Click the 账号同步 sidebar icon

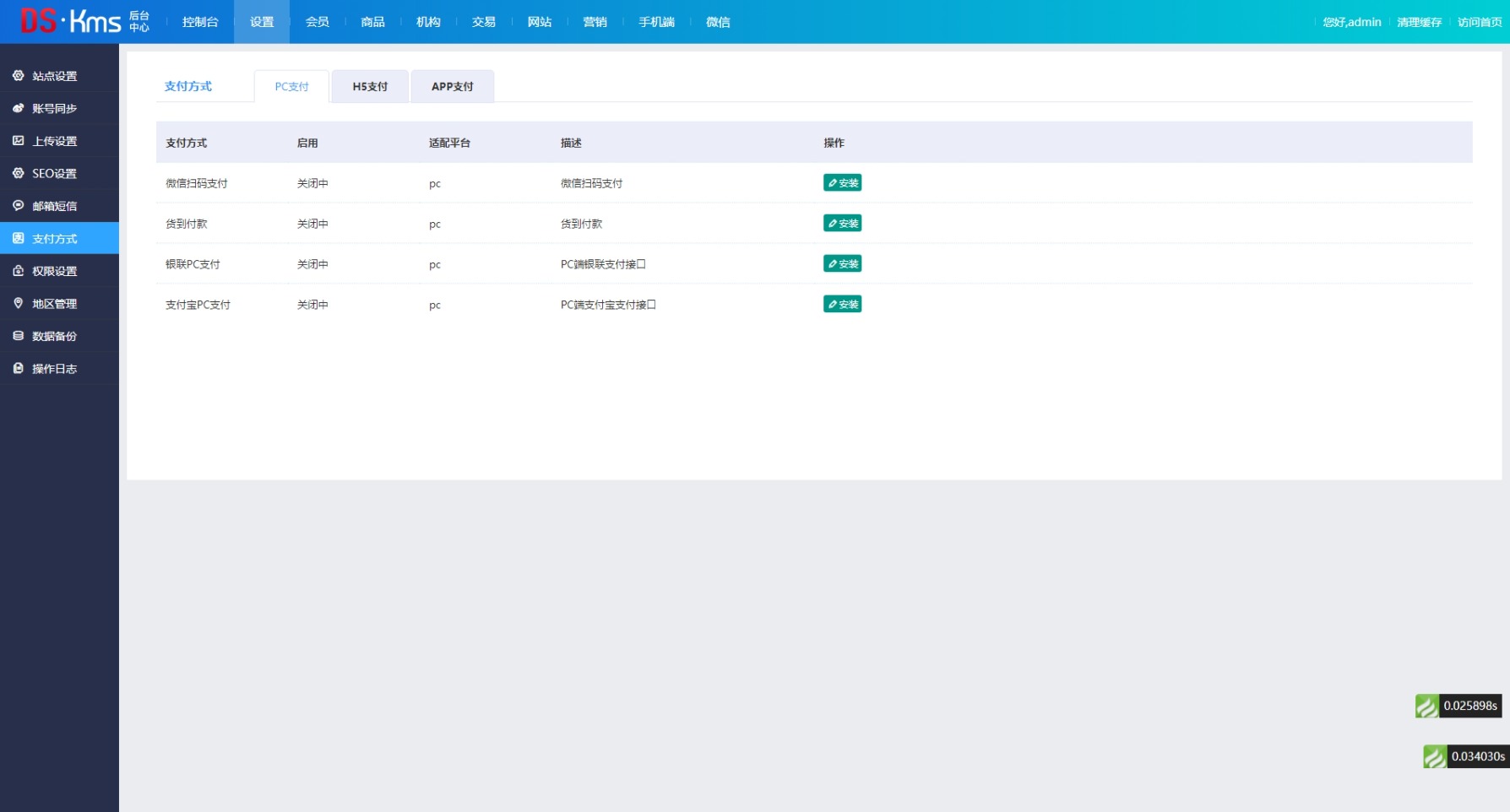pos(18,108)
